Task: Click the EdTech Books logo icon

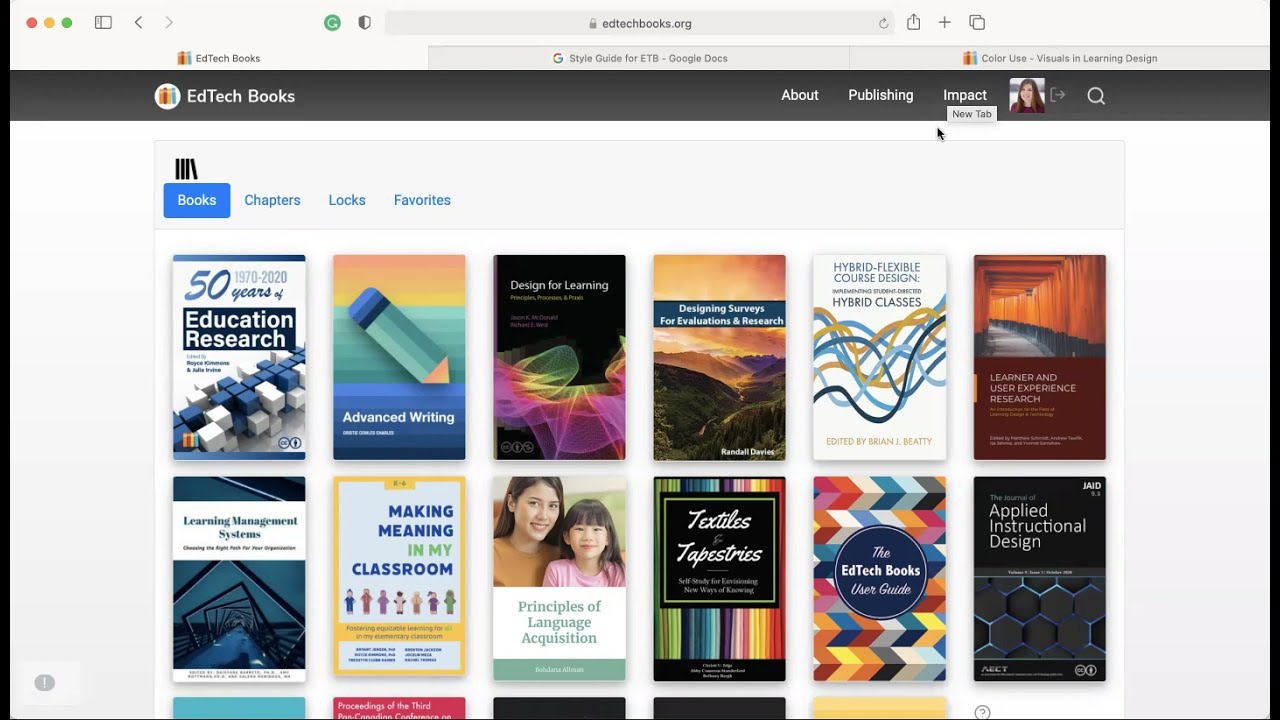Action: point(167,96)
